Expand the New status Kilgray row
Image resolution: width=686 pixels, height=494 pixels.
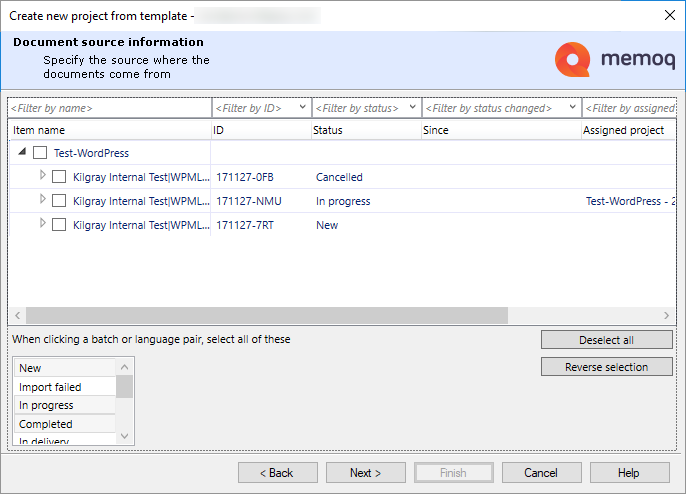(x=42, y=224)
